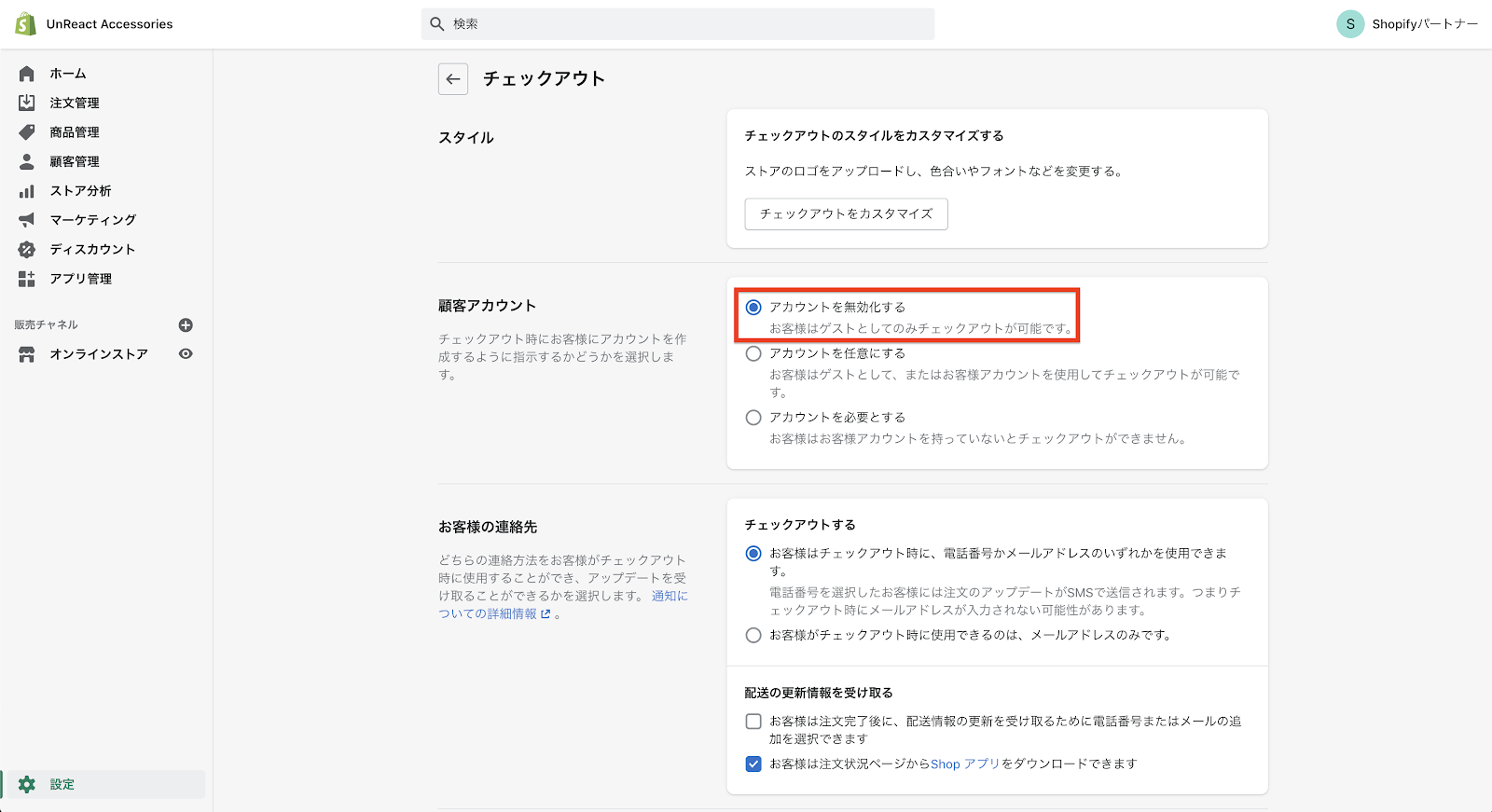Screen dimensions: 1492x812
Task: Open ホーム via the house icon
Action: (x=27, y=74)
